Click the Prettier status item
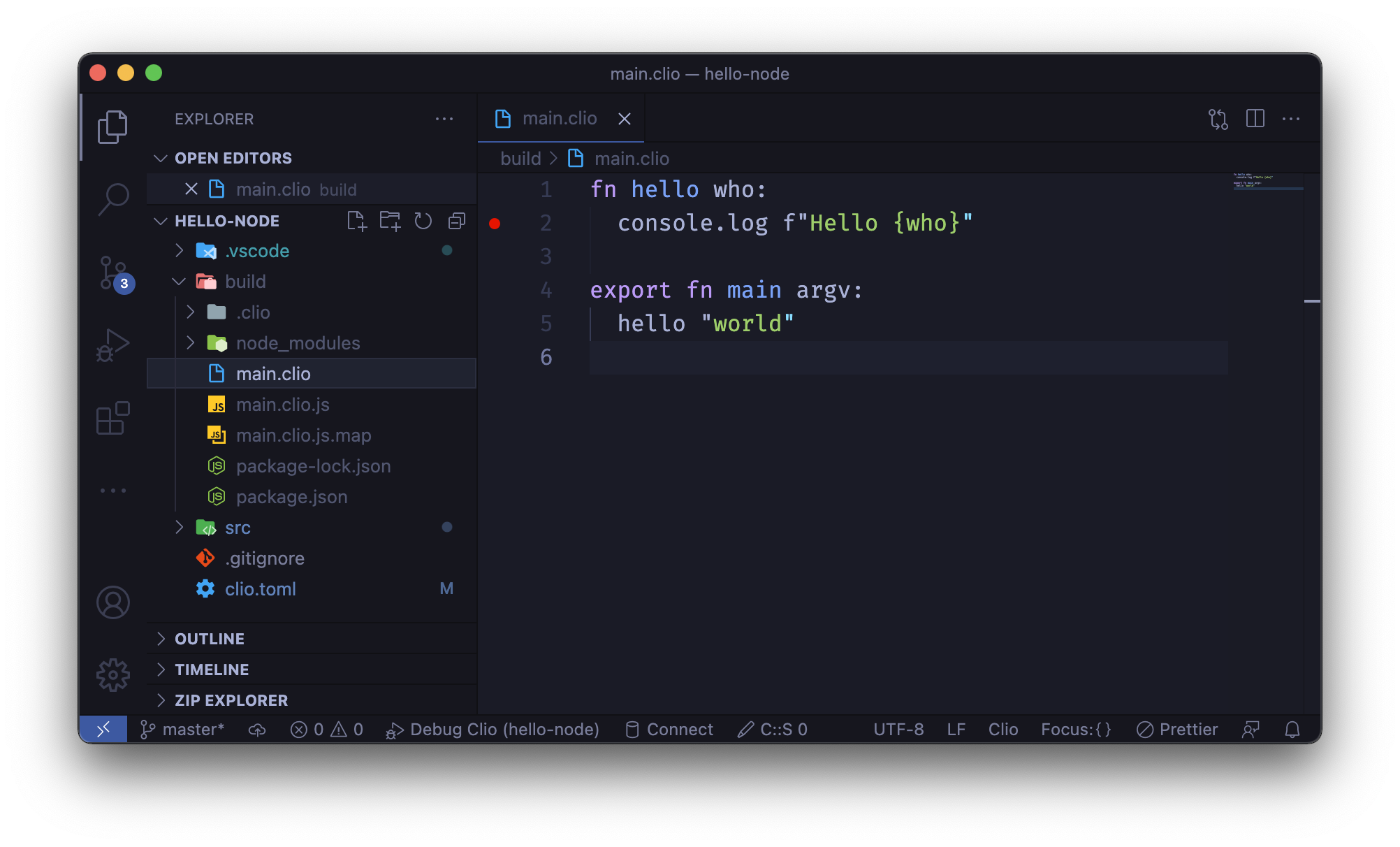1400x847 pixels. (x=1177, y=730)
